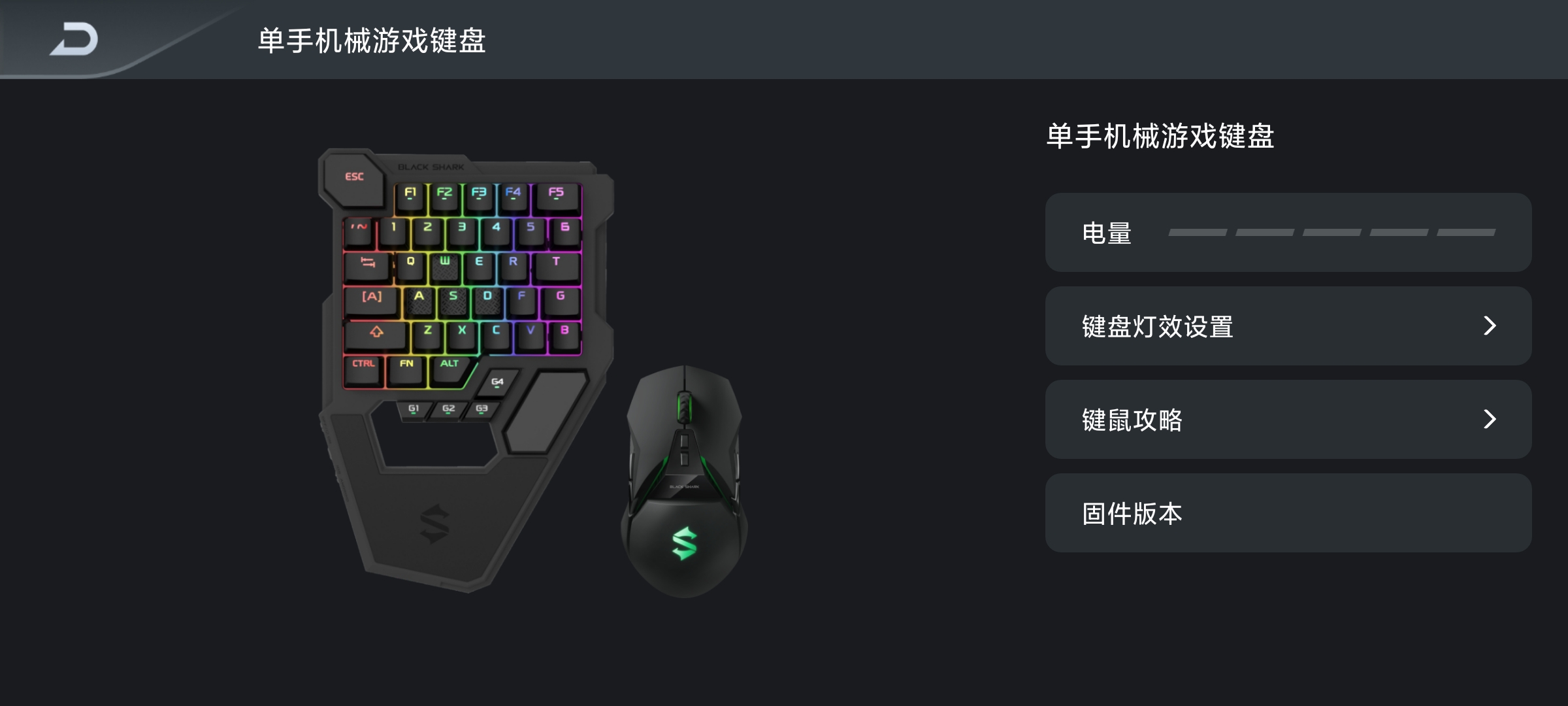Select the 固件版本 firmware version row
This screenshot has height=706, width=1568.
[1288, 513]
